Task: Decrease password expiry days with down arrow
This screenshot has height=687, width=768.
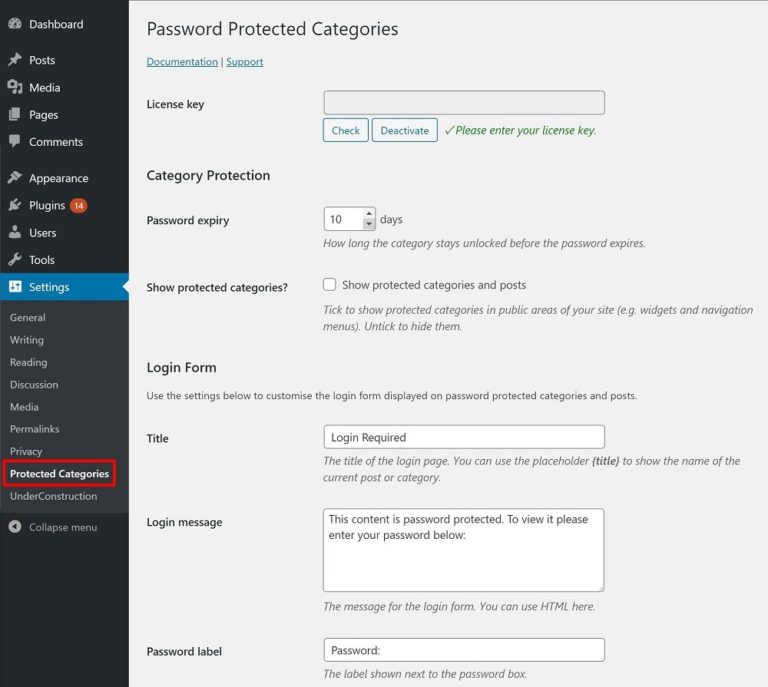Action: 369,224
